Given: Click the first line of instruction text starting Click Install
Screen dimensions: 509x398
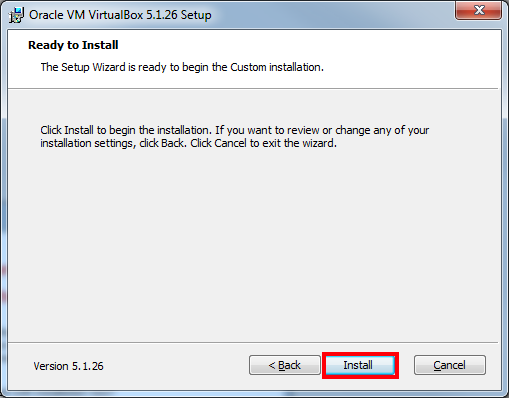Looking at the screenshot, I should click(235, 130).
